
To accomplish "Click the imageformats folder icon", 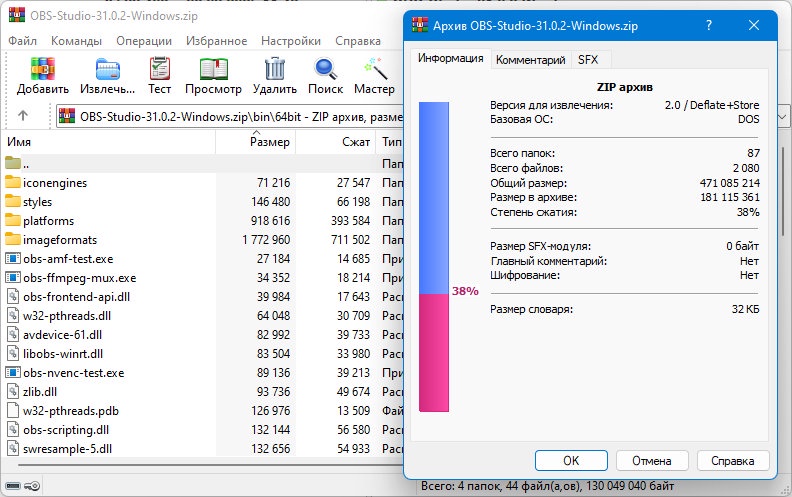I will (13, 239).
